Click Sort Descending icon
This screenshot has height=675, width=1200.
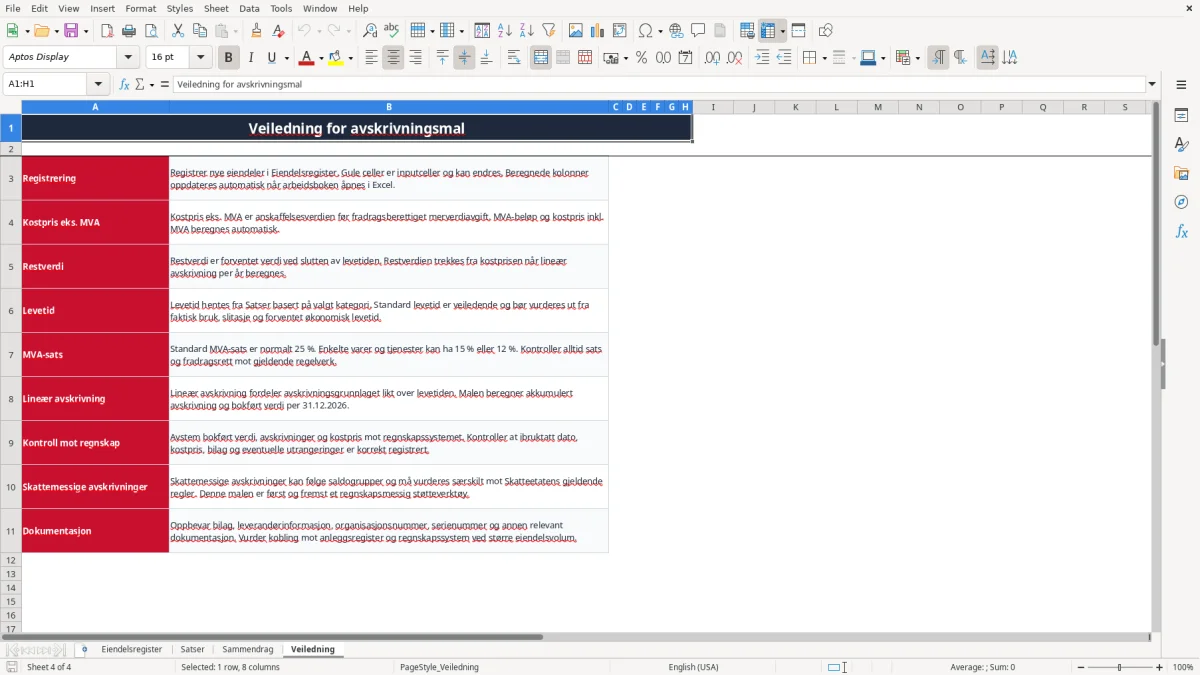click(526, 31)
